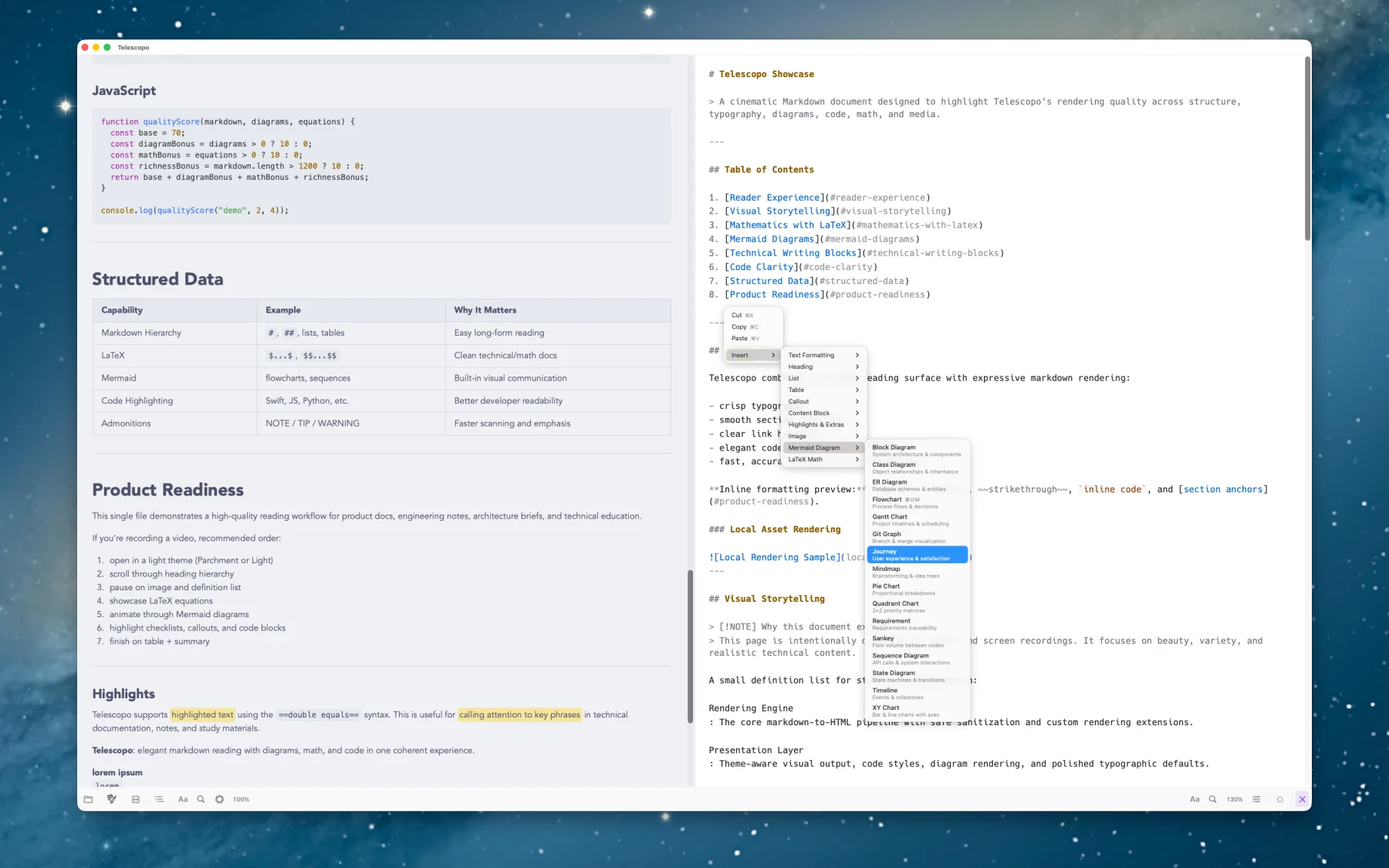Click the Structured Data contents link
Image resolution: width=1389 pixels, height=868 pixels.
tap(769, 281)
